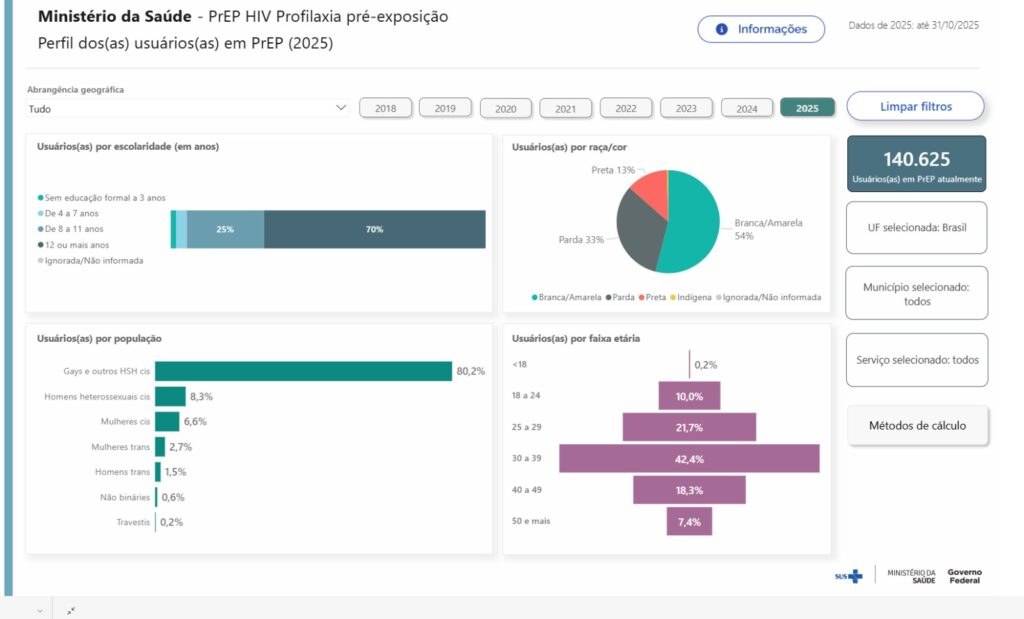This screenshot has height=619, width=1024.
Task: Click the 'Tudo' geographic selection field
Action: [x=180, y=108]
